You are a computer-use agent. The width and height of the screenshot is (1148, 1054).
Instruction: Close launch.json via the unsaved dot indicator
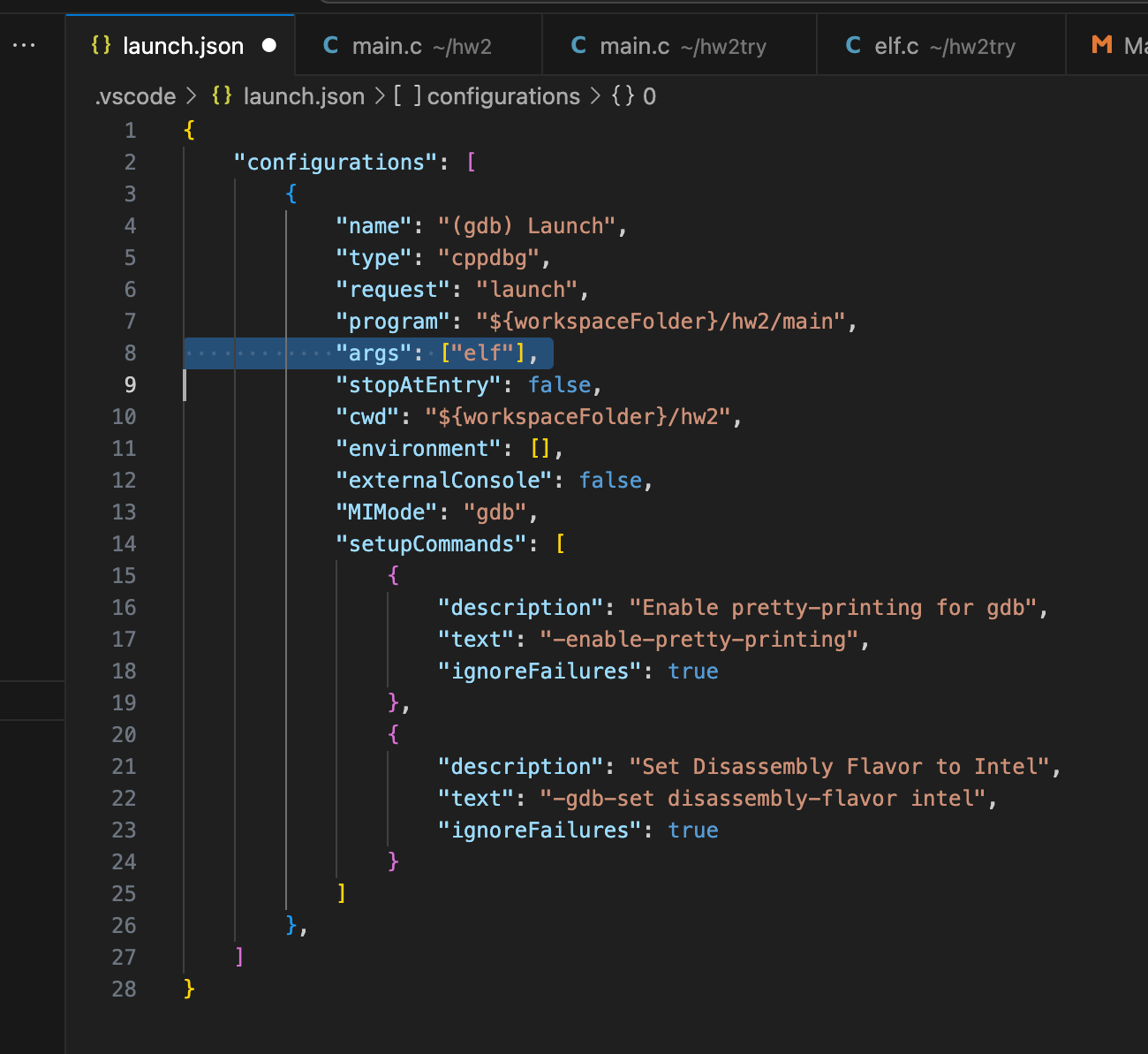coord(269,45)
